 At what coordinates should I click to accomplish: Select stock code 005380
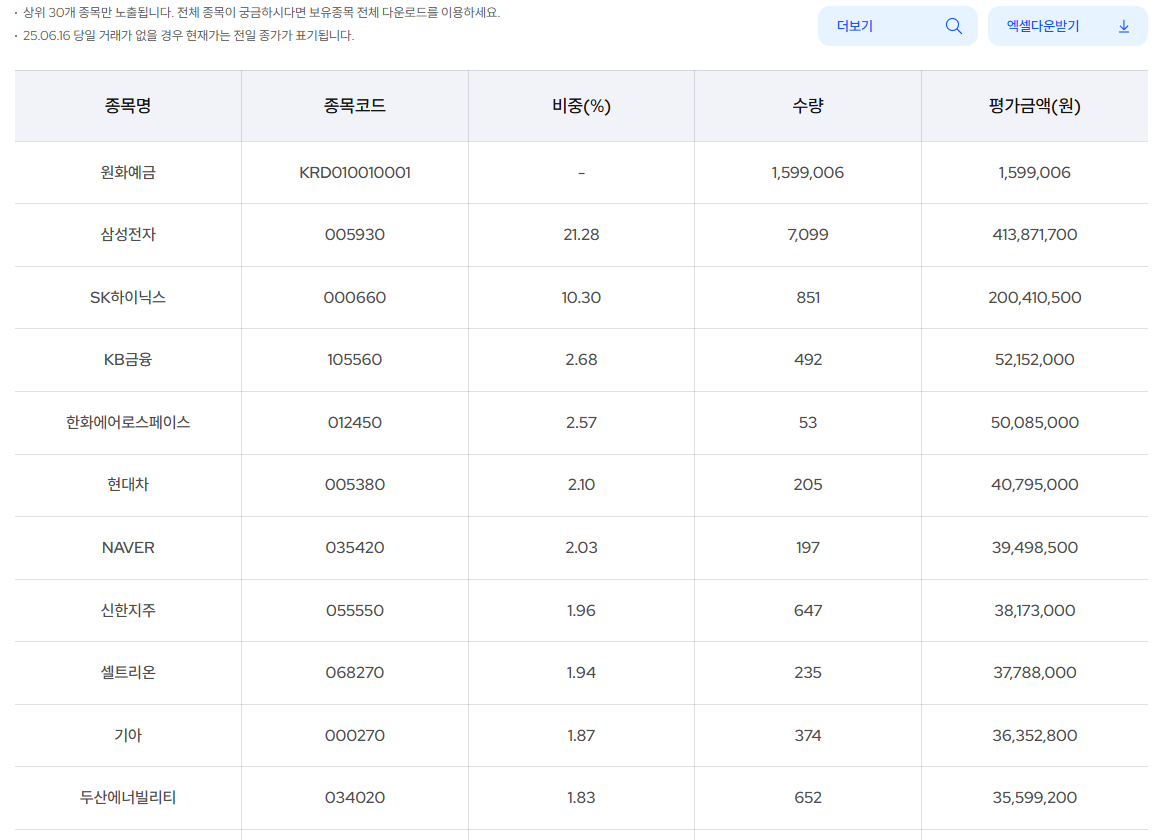pos(355,484)
